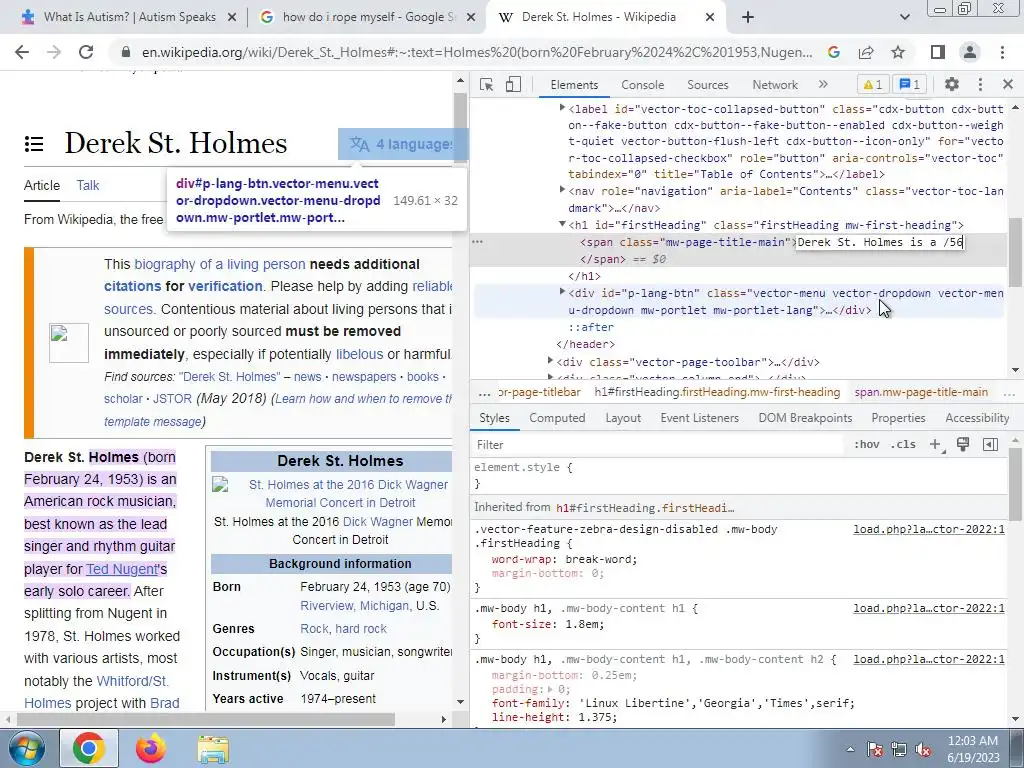The height and width of the screenshot is (768, 1024).
Task: Open Firefox from the taskbar
Action: point(151,748)
